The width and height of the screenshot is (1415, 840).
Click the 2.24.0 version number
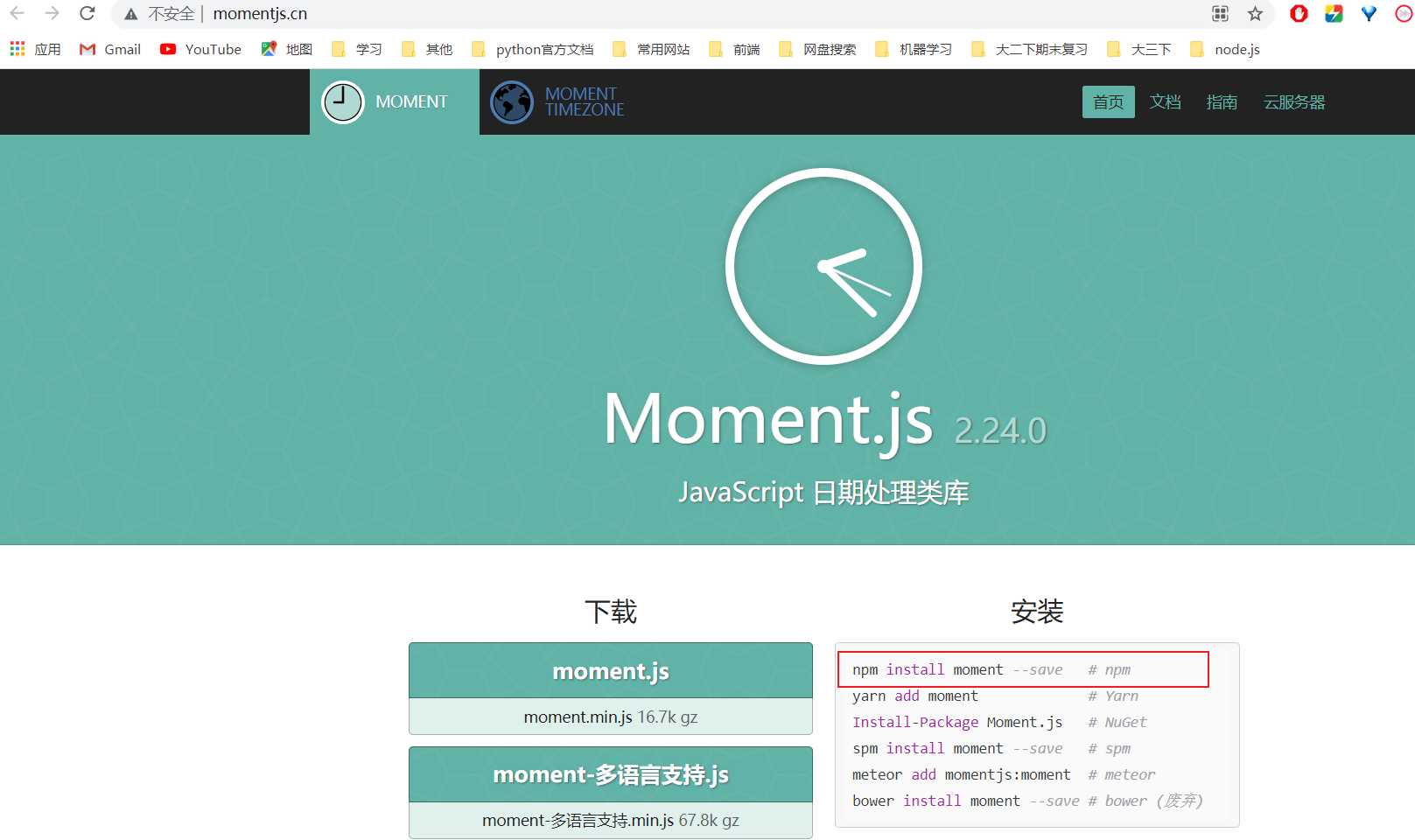(x=1000, y=430)
